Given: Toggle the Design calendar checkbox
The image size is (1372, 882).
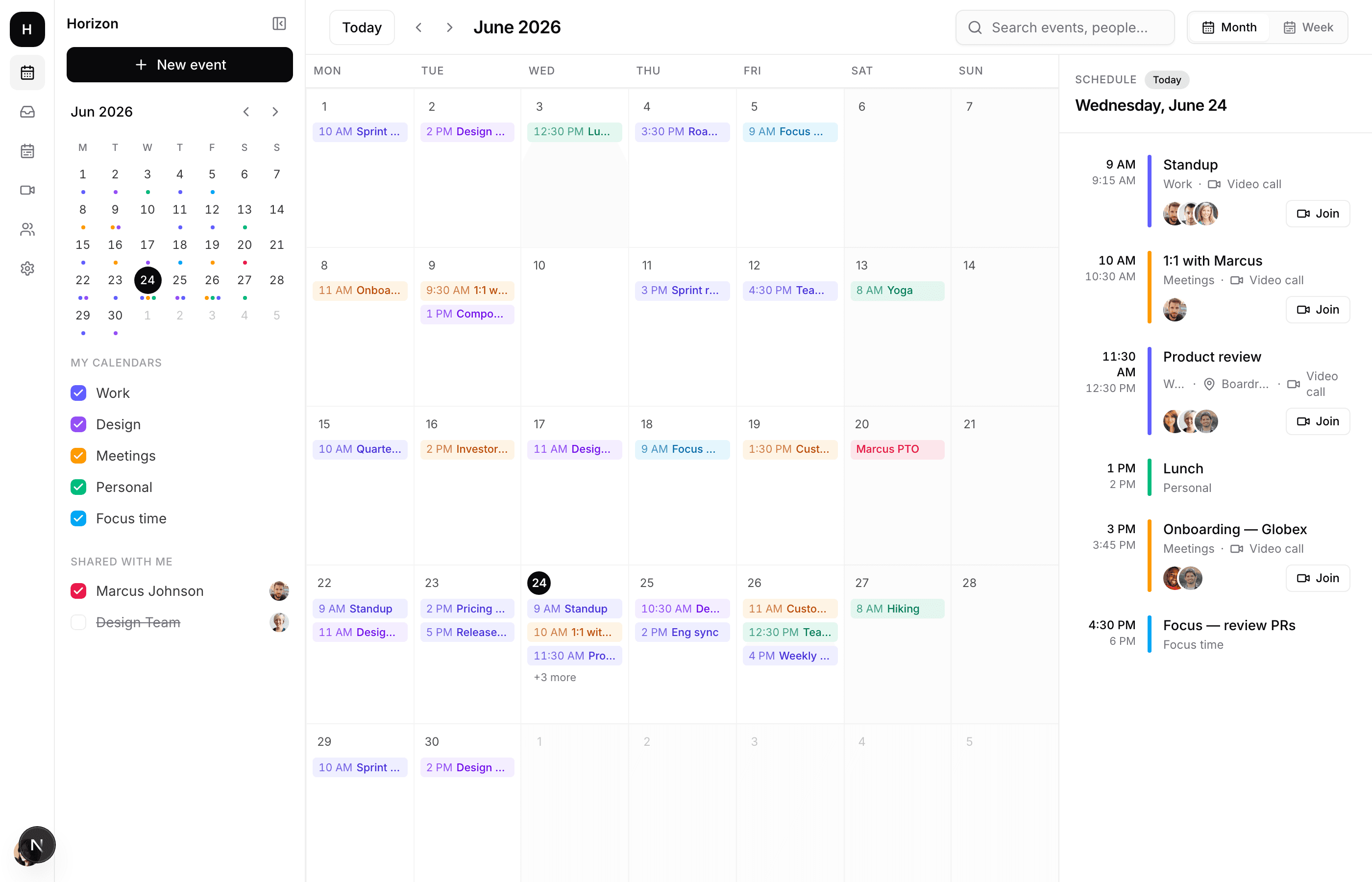Looking at the screenshot, I should pos(78,424).
